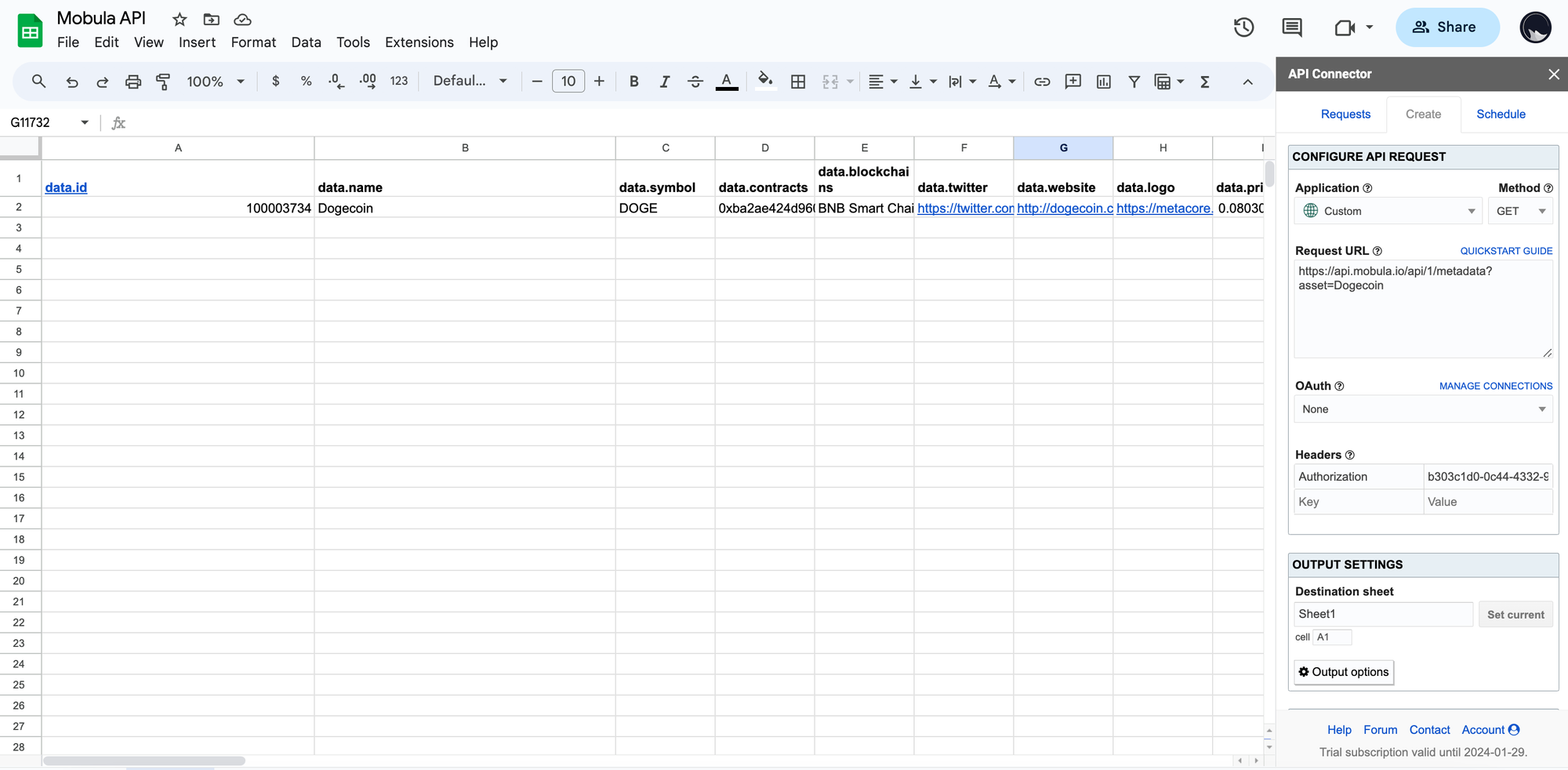Open the QUICKSTART GUIDE link
The height and width of the screenshot is (770, 1568).
tap(1506, 251)
